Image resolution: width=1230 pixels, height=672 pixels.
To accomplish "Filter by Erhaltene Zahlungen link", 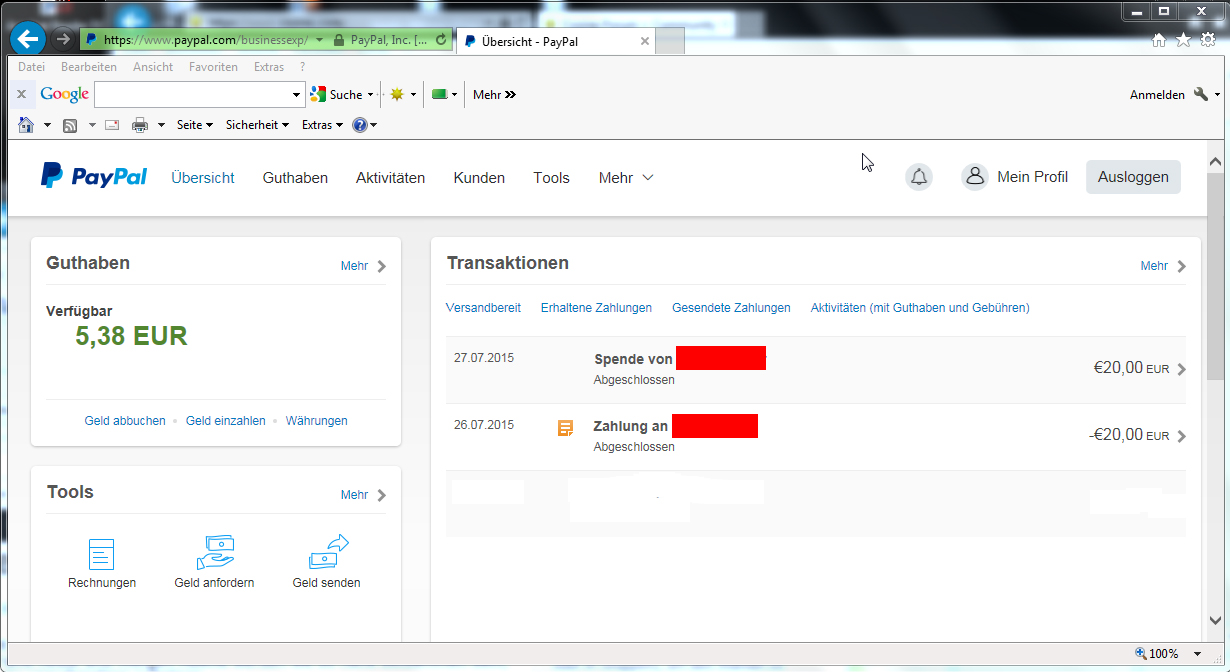I will click(x=596, y=308).
